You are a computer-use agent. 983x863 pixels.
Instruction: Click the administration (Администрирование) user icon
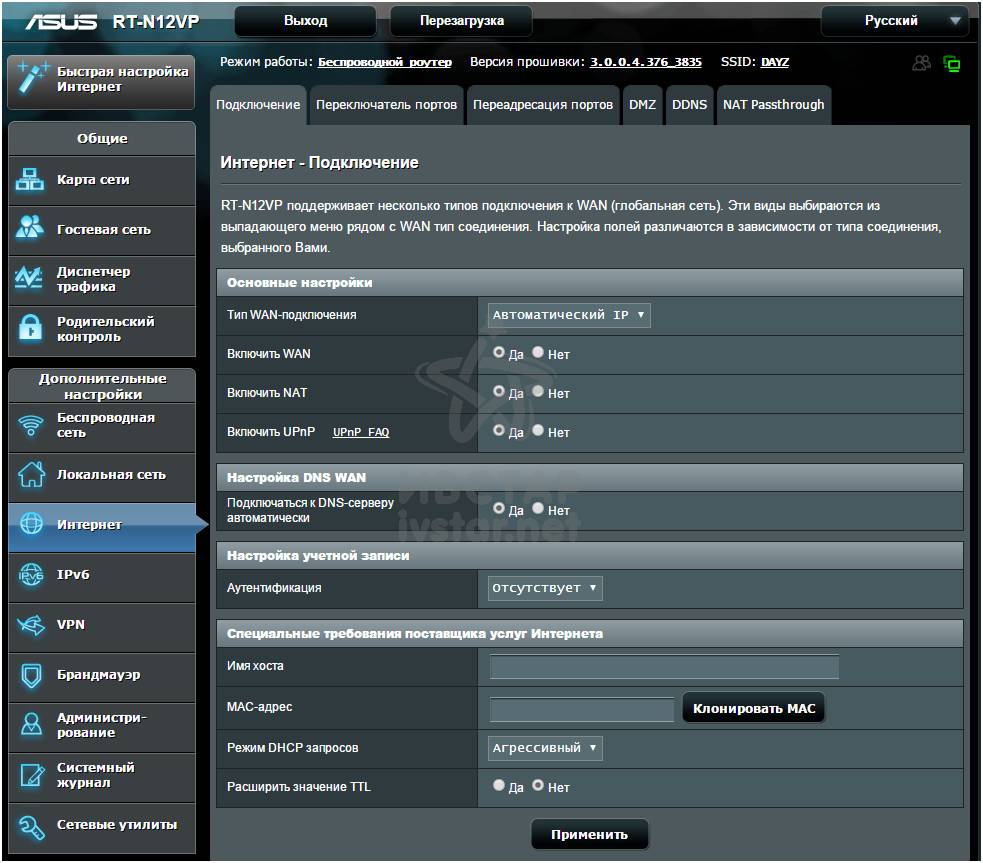[x=31, y=724]
